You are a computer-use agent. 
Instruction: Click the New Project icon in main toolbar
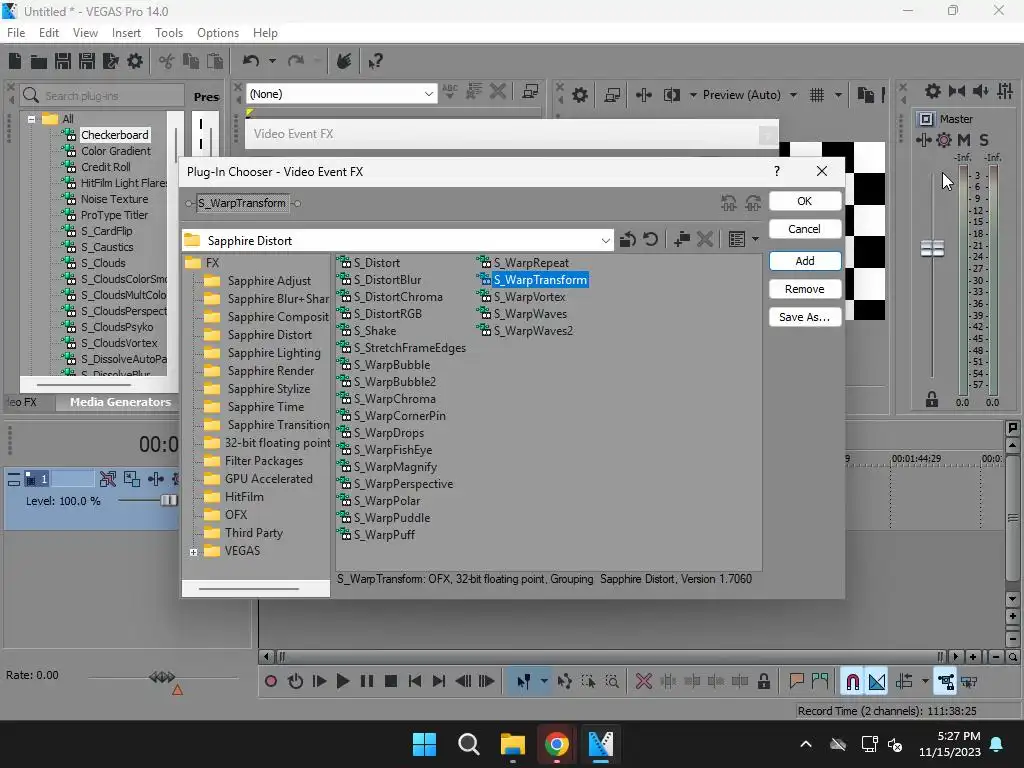[15, 61]
